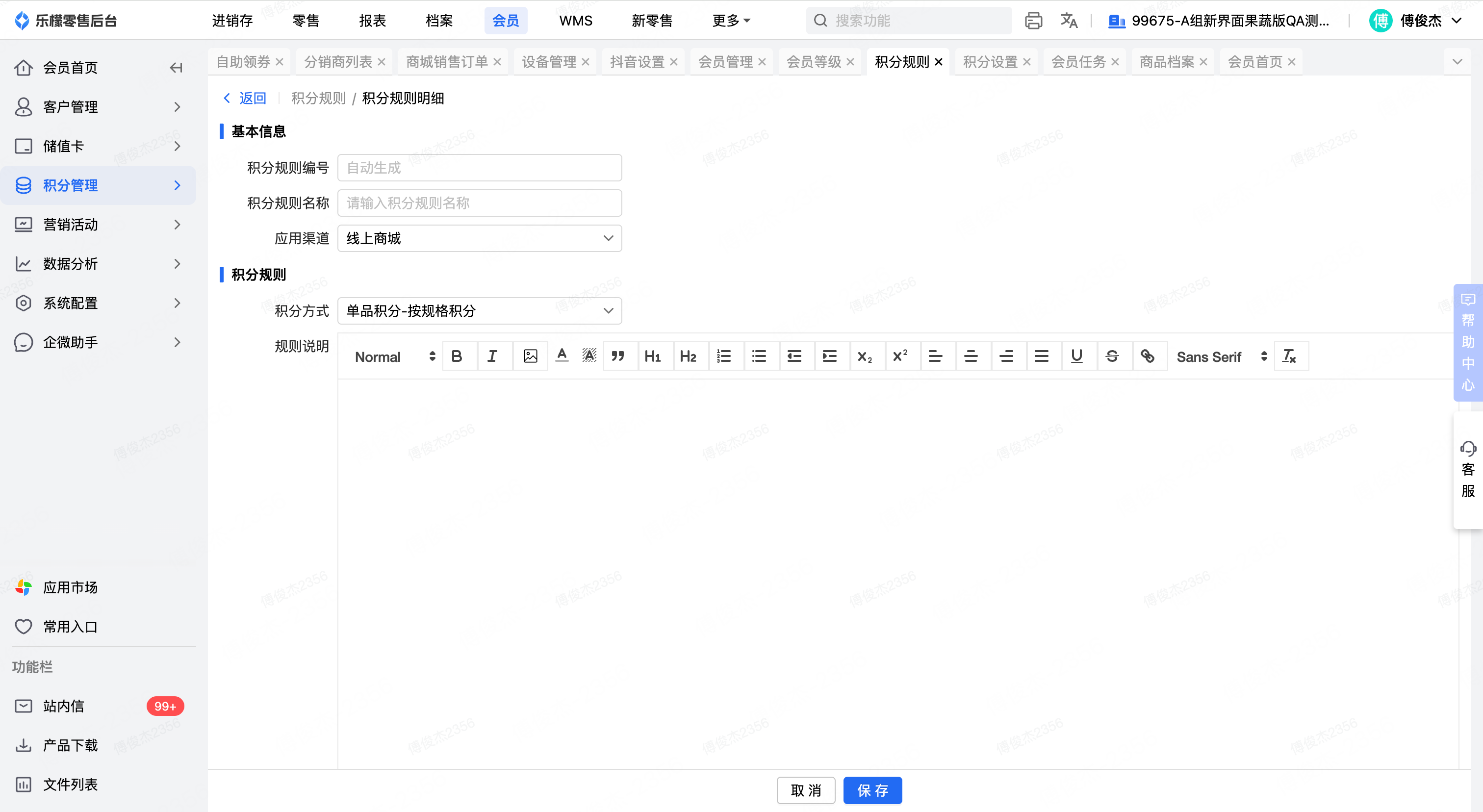The image size is (1483, 812).
Task: Apply blockquote format in editor
Action: (618, 356)
